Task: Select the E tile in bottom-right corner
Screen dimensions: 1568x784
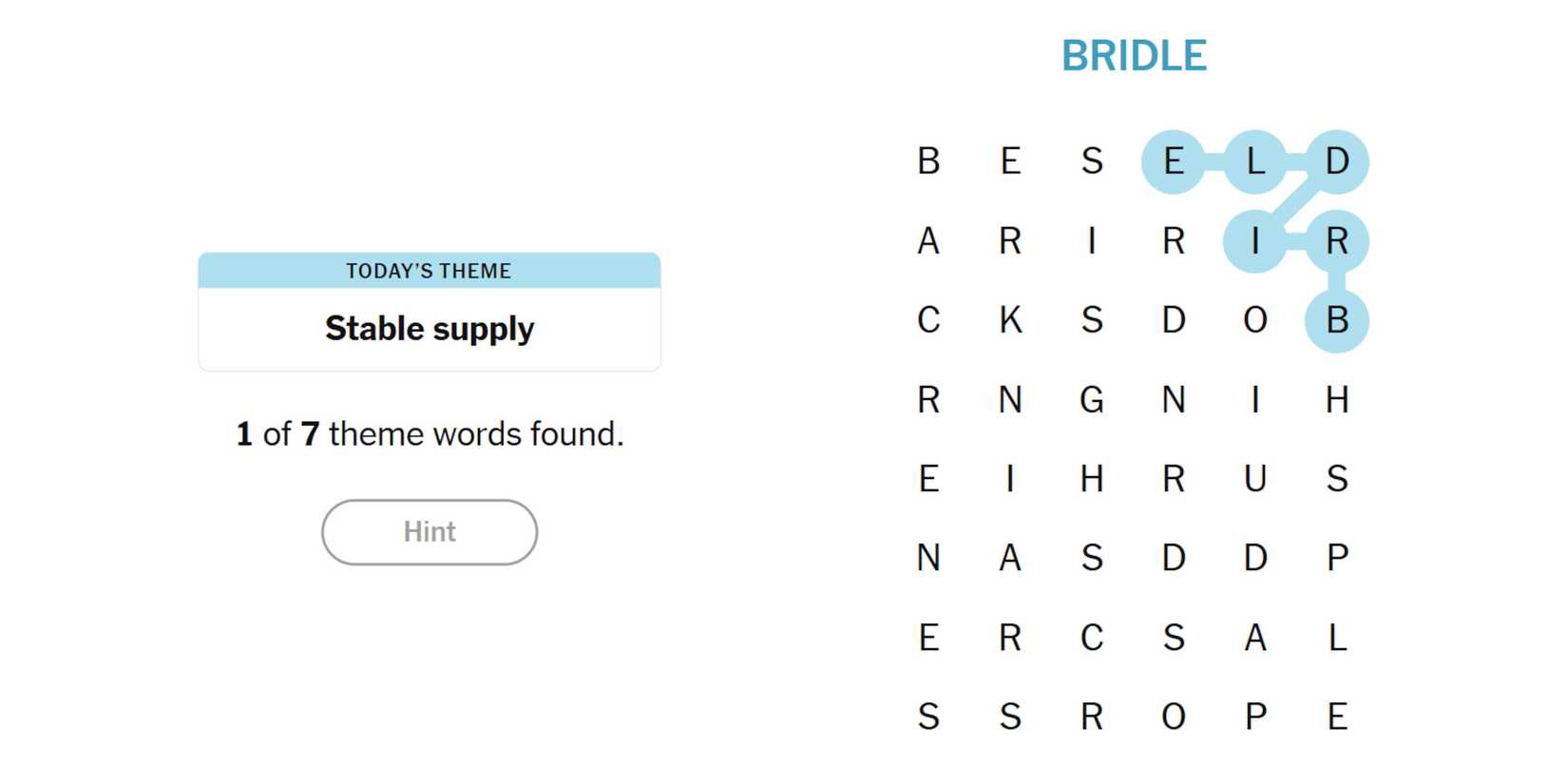Action: point(1337,717)
